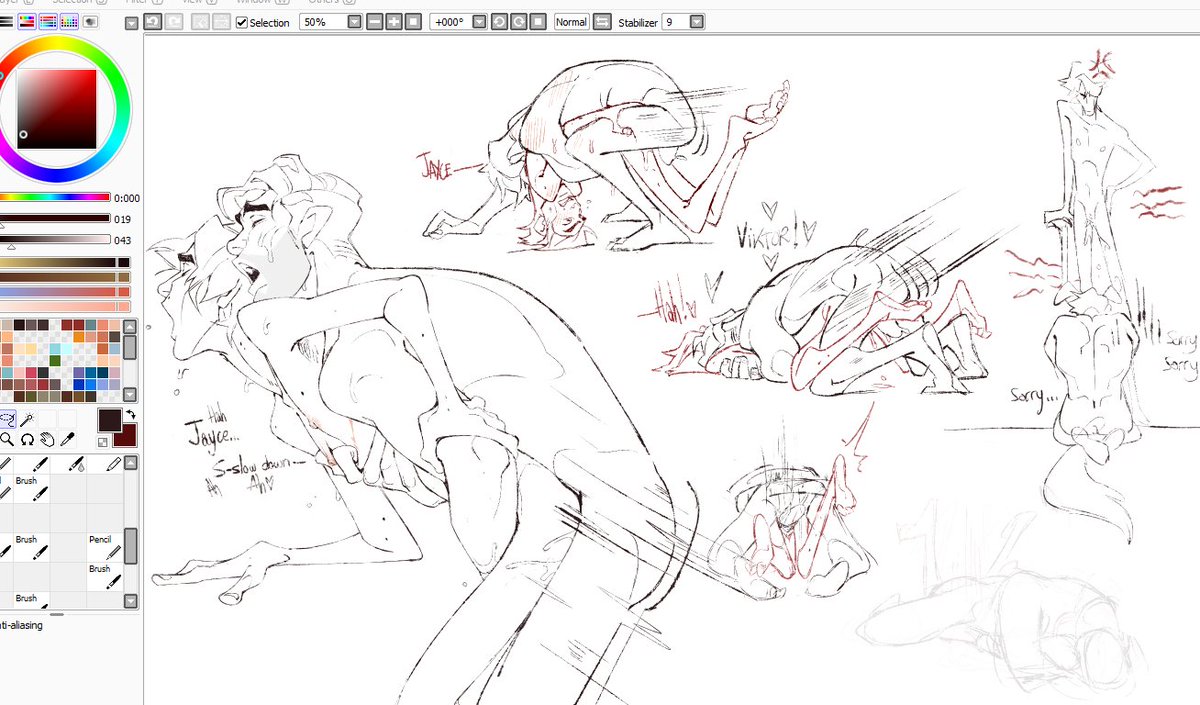
Task: Flip the view horizontally
Action: pyautogui.click(x=601, y=21)
